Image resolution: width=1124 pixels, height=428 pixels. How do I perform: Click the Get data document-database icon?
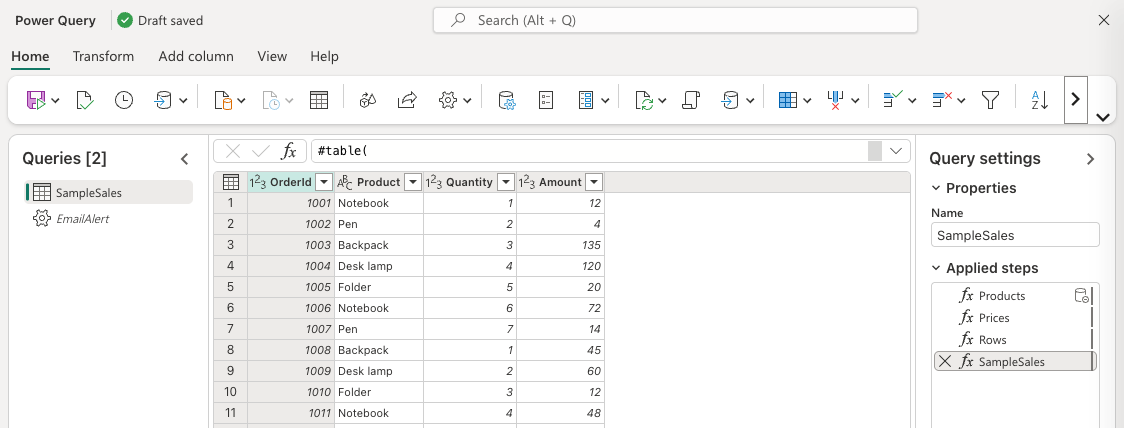(224, 100)
